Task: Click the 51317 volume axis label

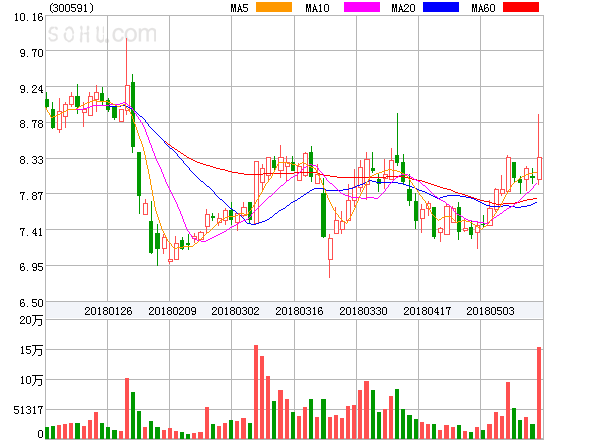Action: 28,410
